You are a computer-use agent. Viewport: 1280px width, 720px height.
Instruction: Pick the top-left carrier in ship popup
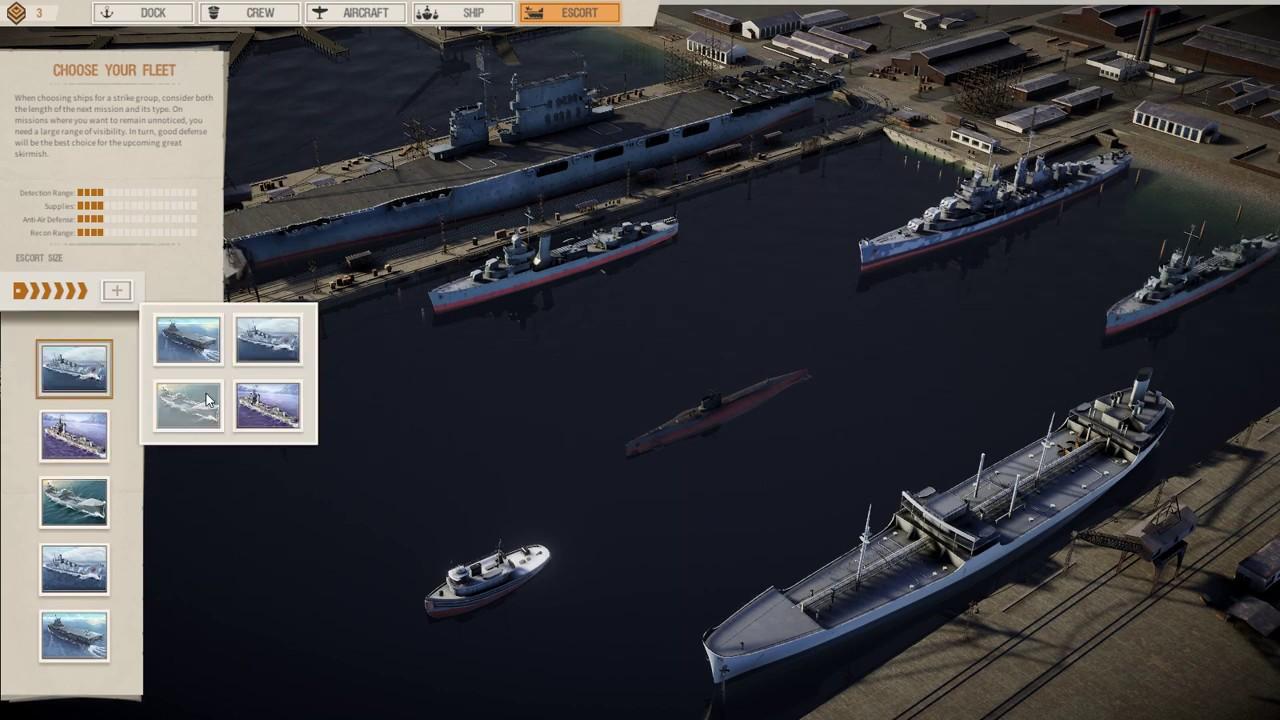point(188,340)
